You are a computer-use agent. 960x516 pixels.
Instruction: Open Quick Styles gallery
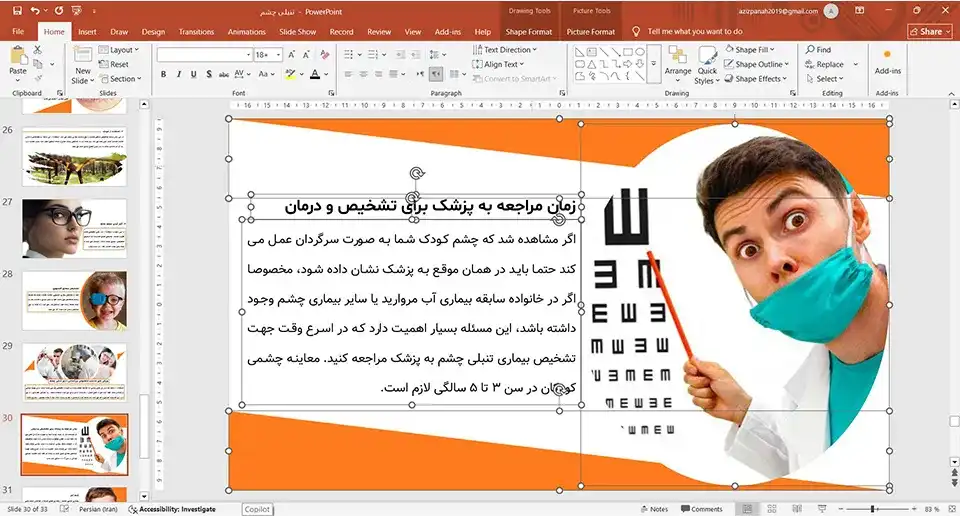[x=707, y=66]
